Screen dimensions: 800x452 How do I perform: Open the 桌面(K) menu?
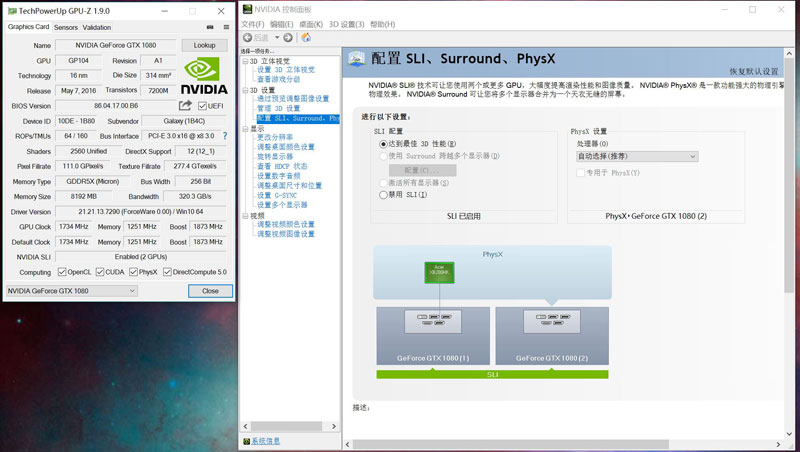pos(311,24)
